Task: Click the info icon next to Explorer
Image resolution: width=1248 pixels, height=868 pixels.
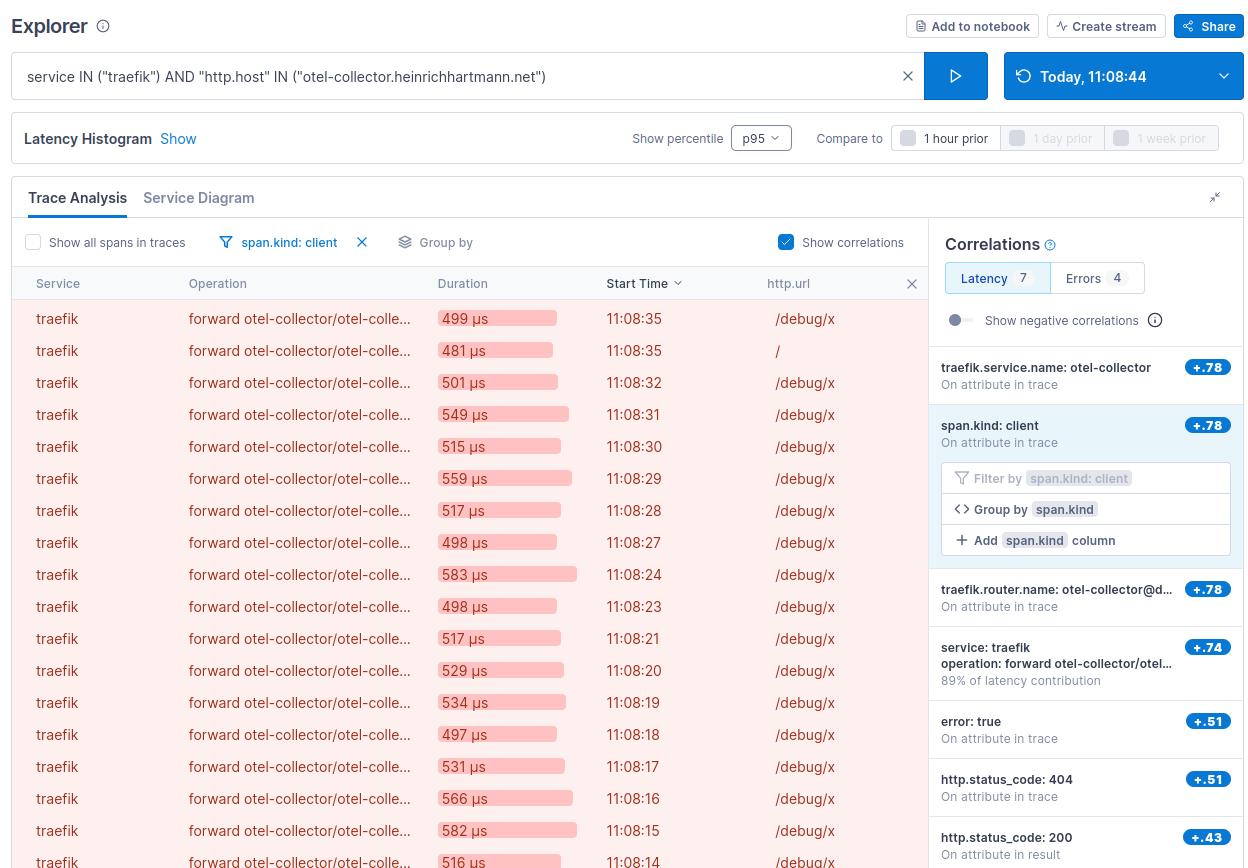Action: (x=102, y=26)
